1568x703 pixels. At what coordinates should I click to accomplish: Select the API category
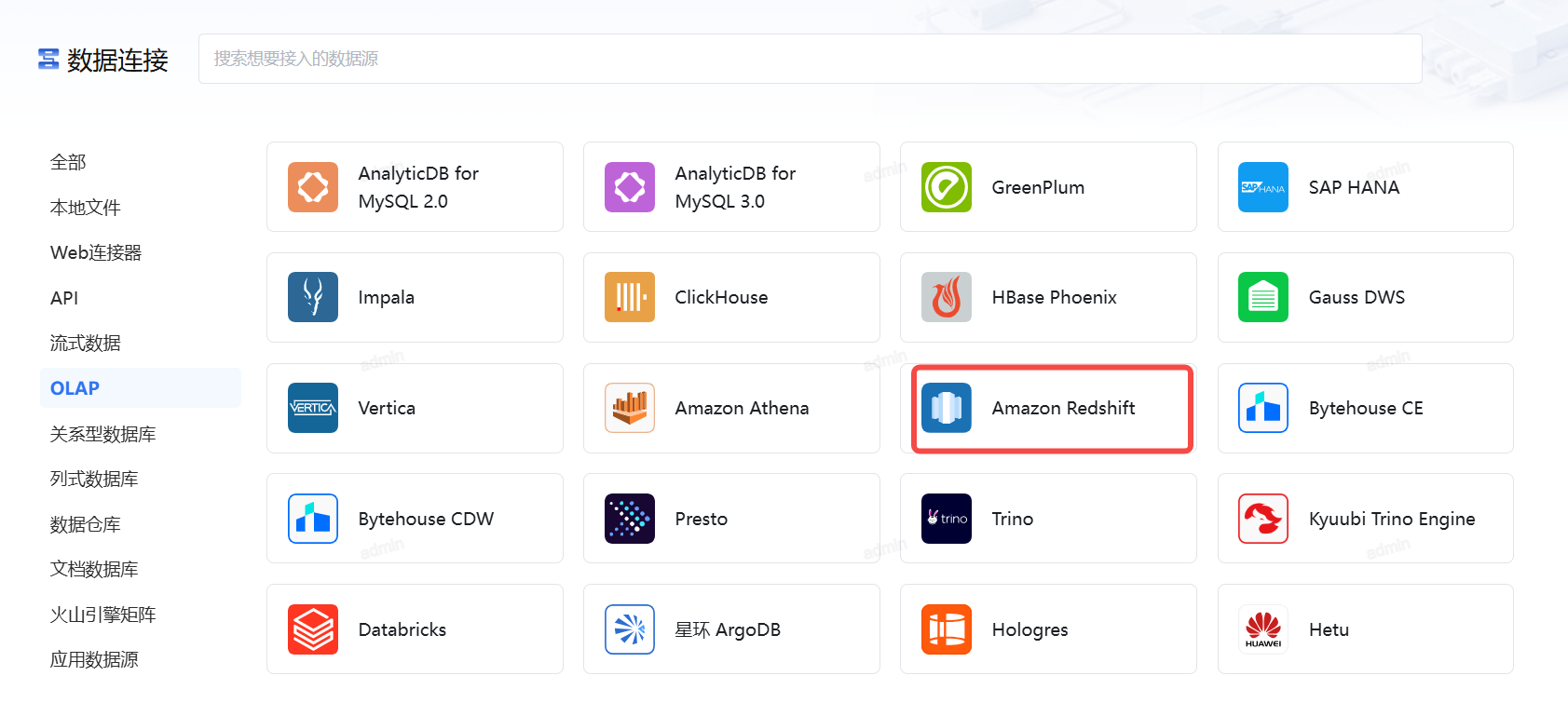(x=64, y=298)
